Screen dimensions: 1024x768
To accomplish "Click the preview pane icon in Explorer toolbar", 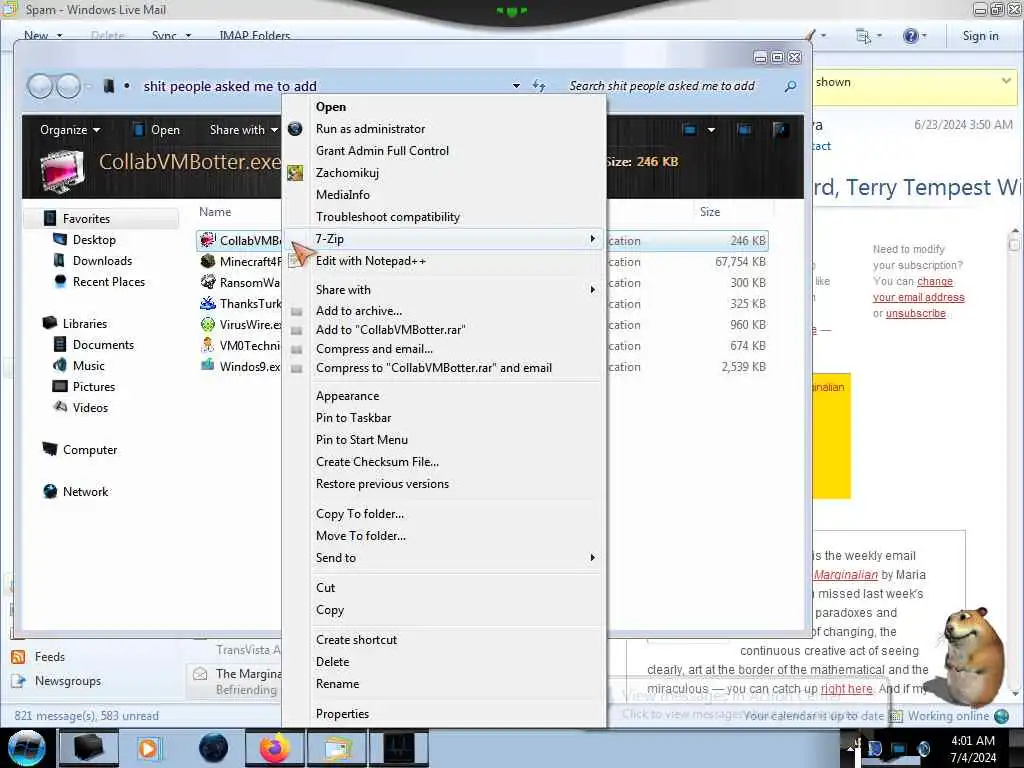I will (744, 129).
